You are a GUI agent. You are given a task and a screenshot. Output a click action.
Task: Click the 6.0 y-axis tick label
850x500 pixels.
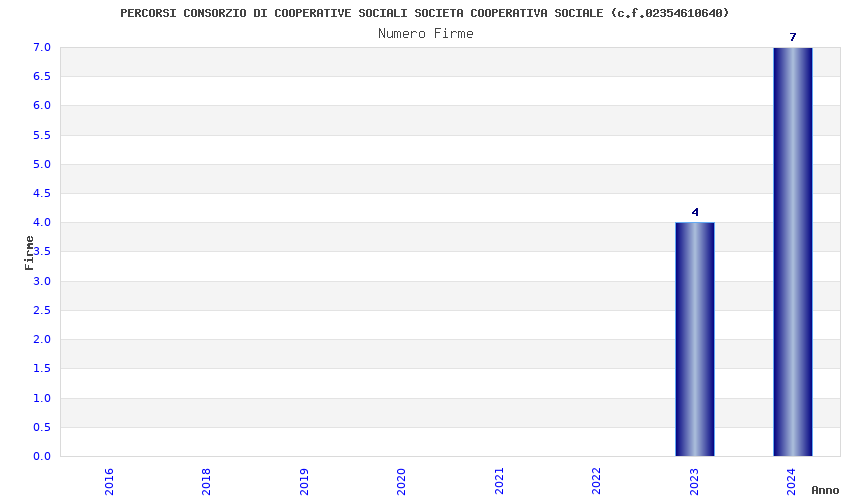(42, 106)
